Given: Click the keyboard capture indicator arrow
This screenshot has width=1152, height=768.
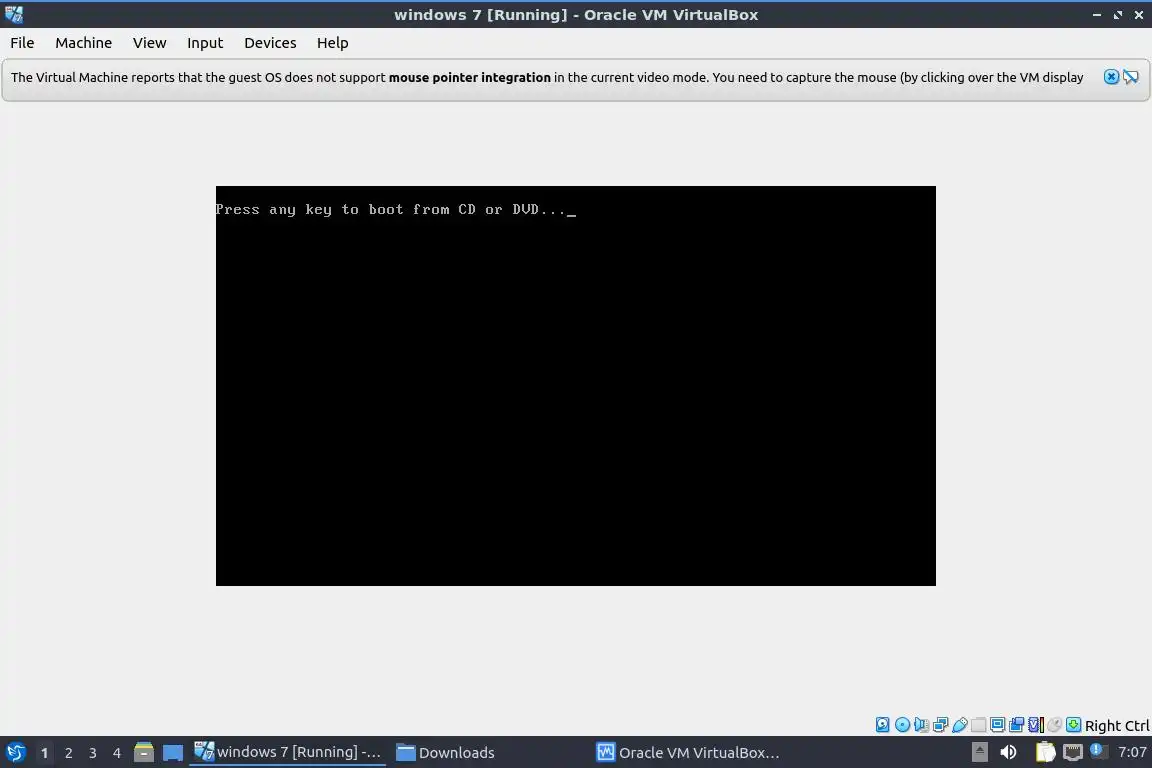Looking at the screenshot, I should click(x=1073, y=725).
